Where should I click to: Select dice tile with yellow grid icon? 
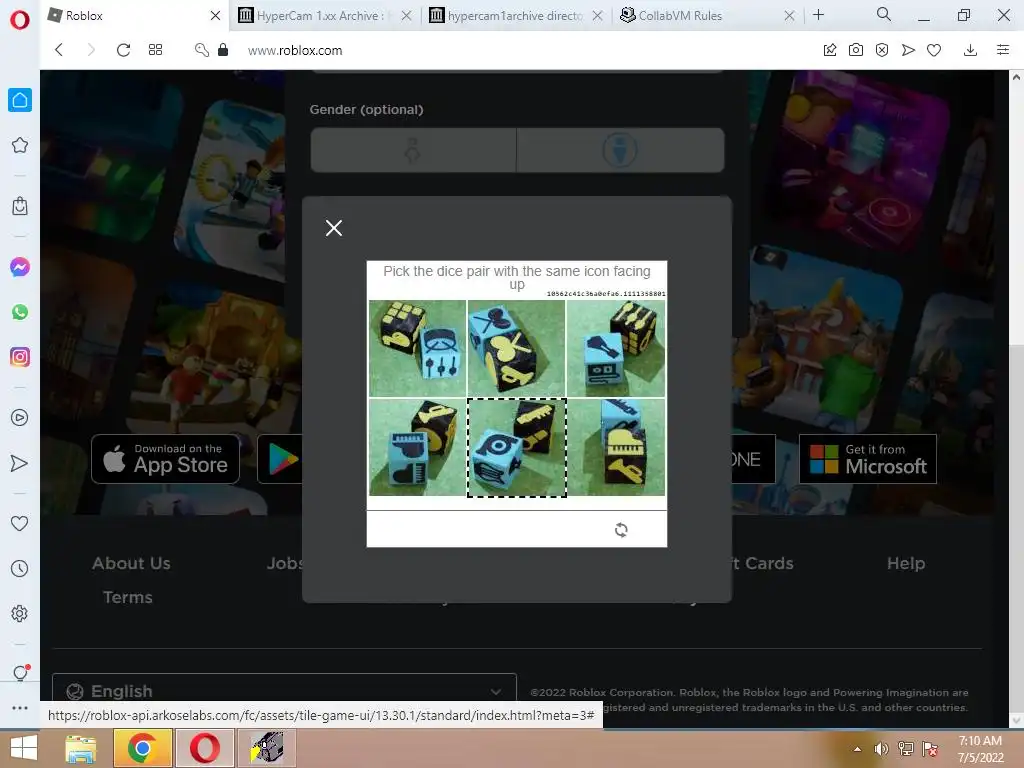(x=417, y=348)
